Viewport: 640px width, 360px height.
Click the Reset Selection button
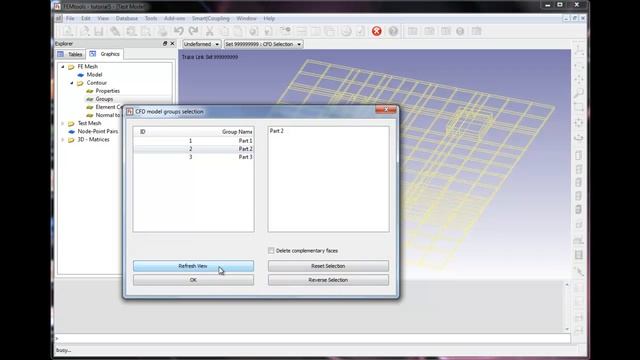click(328, 266)
